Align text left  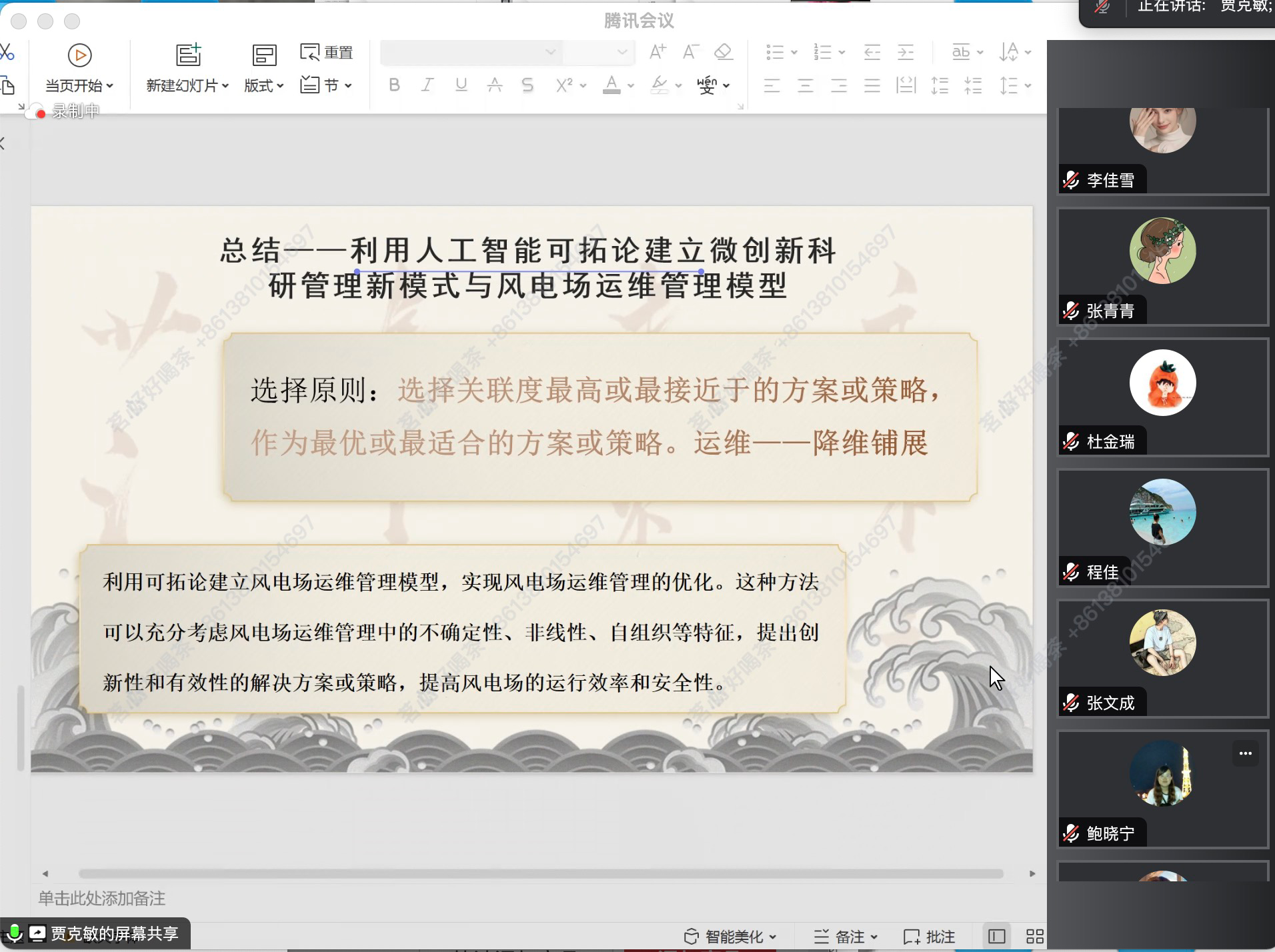tap(772, 85)
